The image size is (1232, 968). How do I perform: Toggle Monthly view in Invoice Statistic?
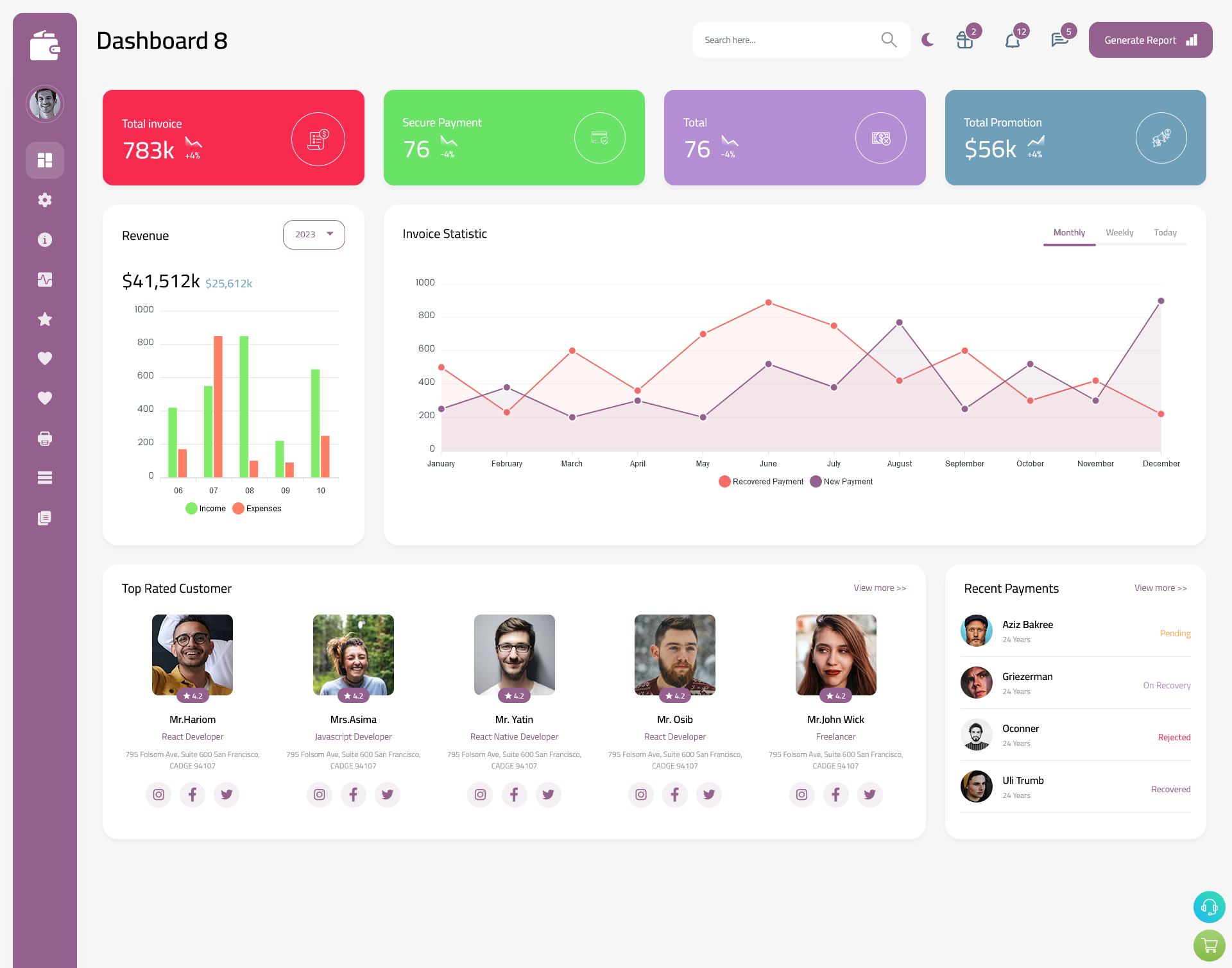tap(1069, 232)
